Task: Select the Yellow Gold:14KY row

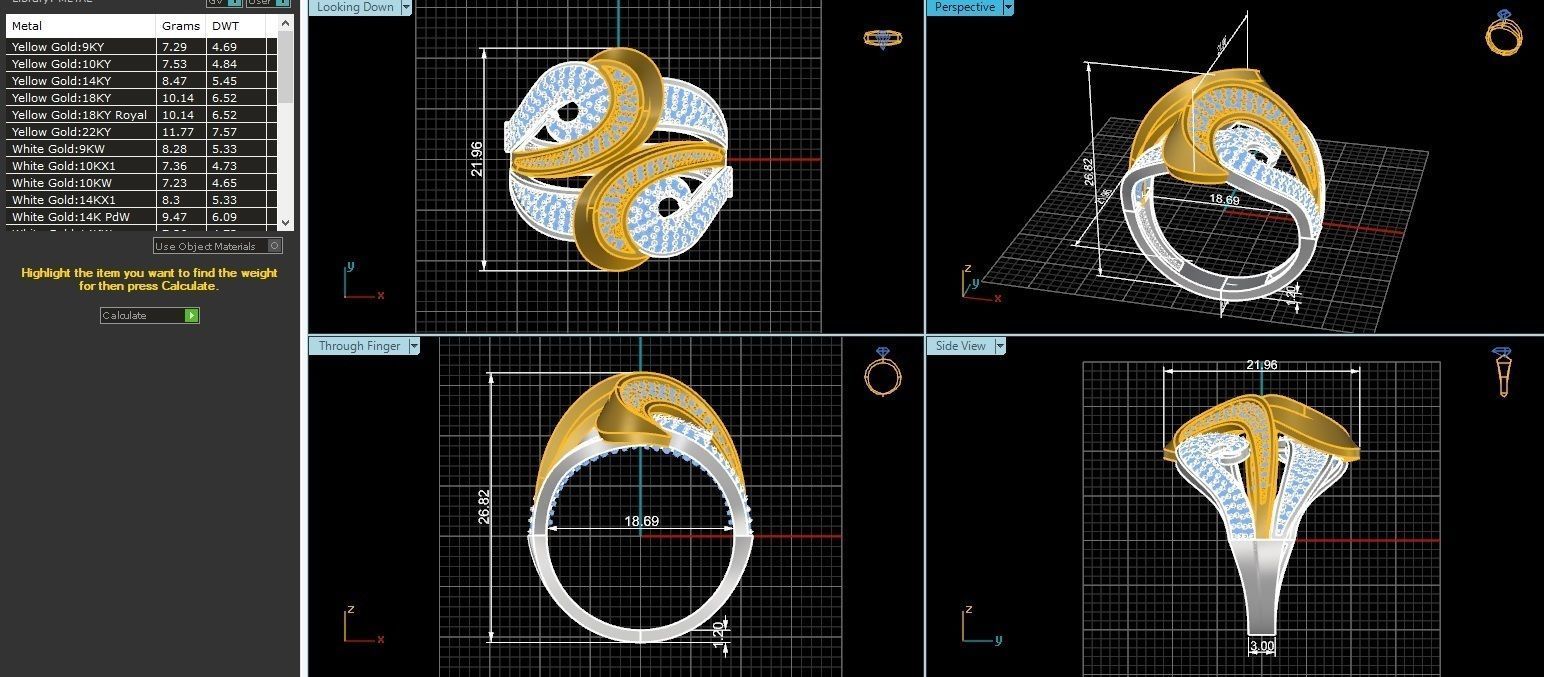Action: click(141, 80)
